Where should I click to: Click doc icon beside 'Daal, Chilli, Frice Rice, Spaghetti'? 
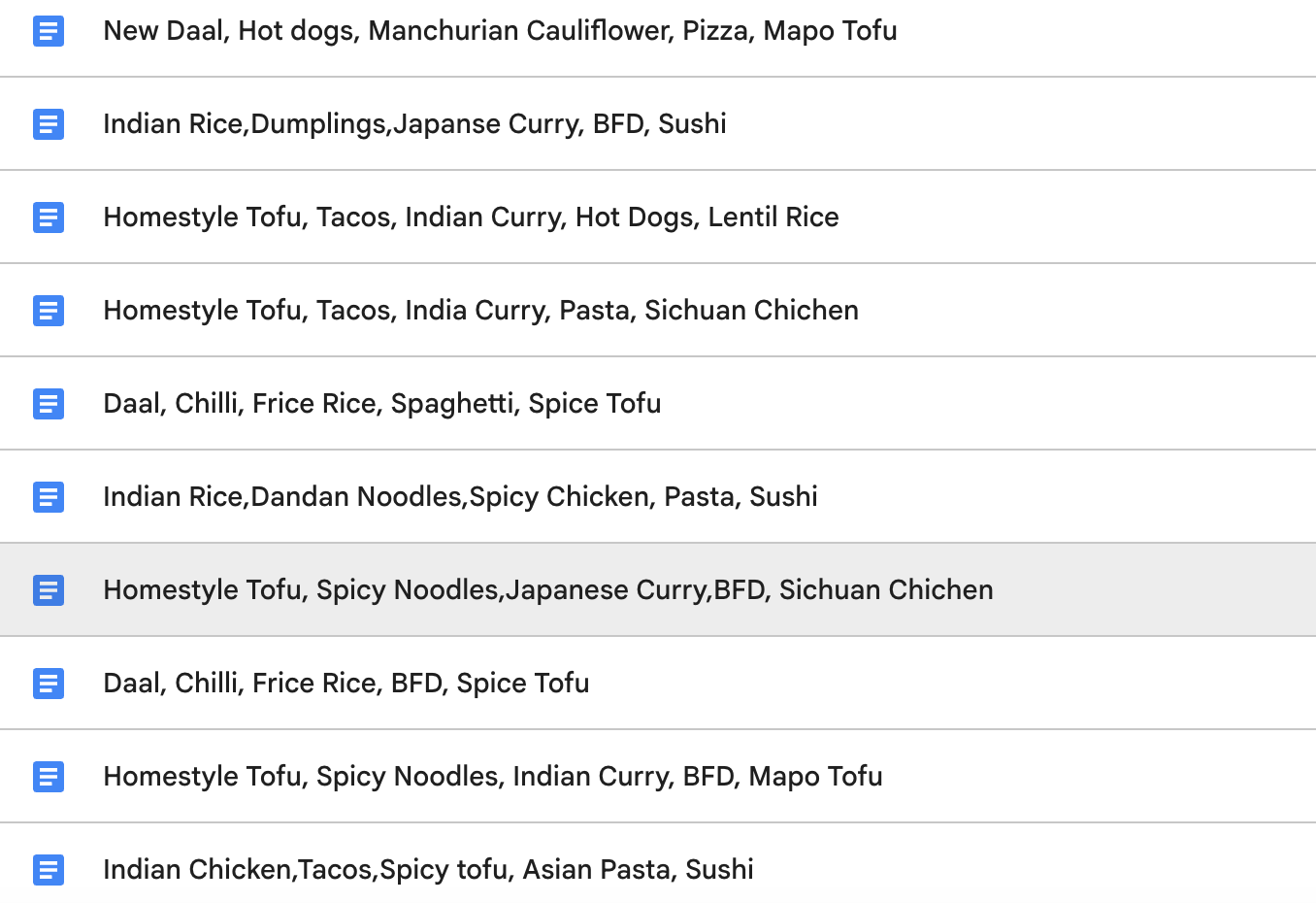click(49, 404)
